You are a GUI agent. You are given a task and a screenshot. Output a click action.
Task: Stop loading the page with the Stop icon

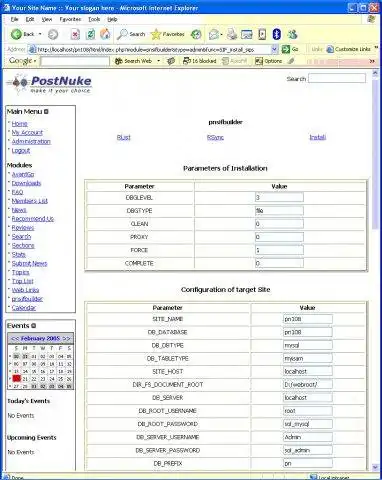point(75,34)
